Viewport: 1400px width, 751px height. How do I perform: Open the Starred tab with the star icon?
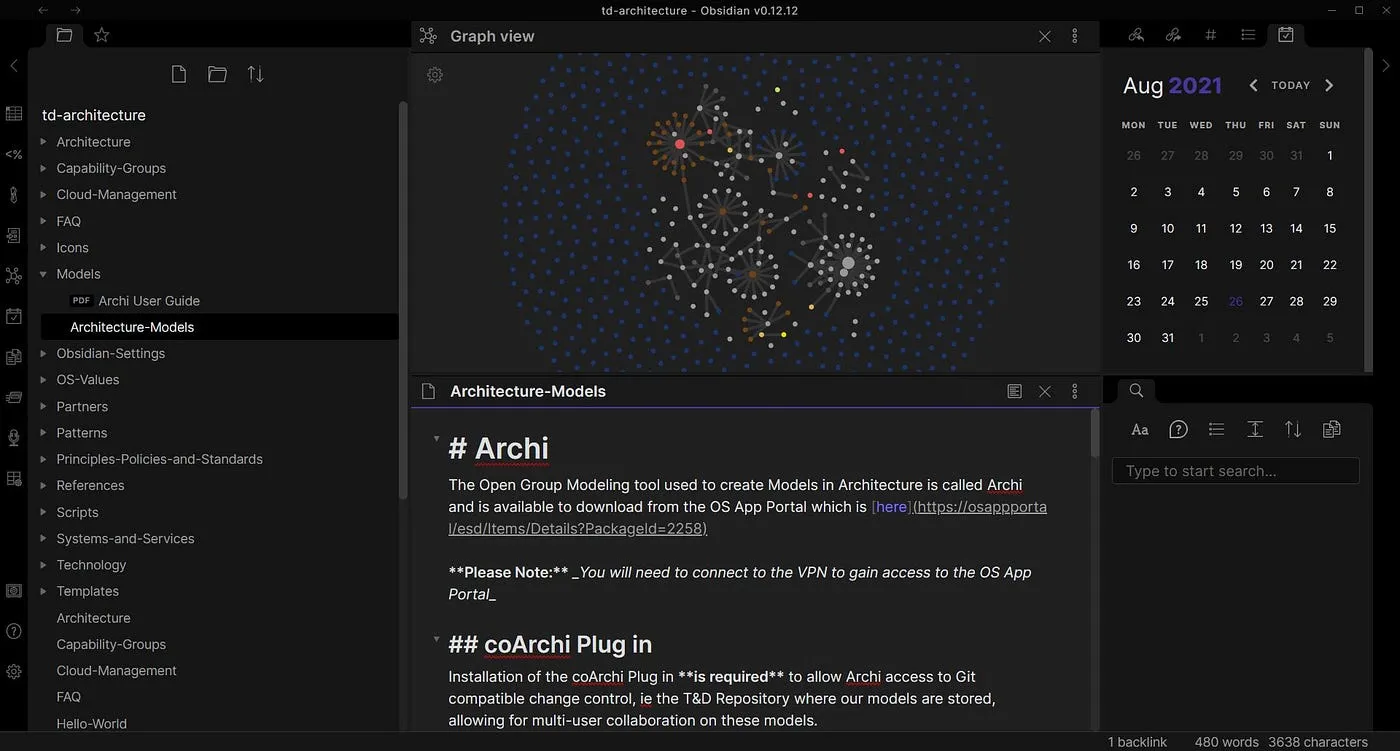(x=101, y=35)
